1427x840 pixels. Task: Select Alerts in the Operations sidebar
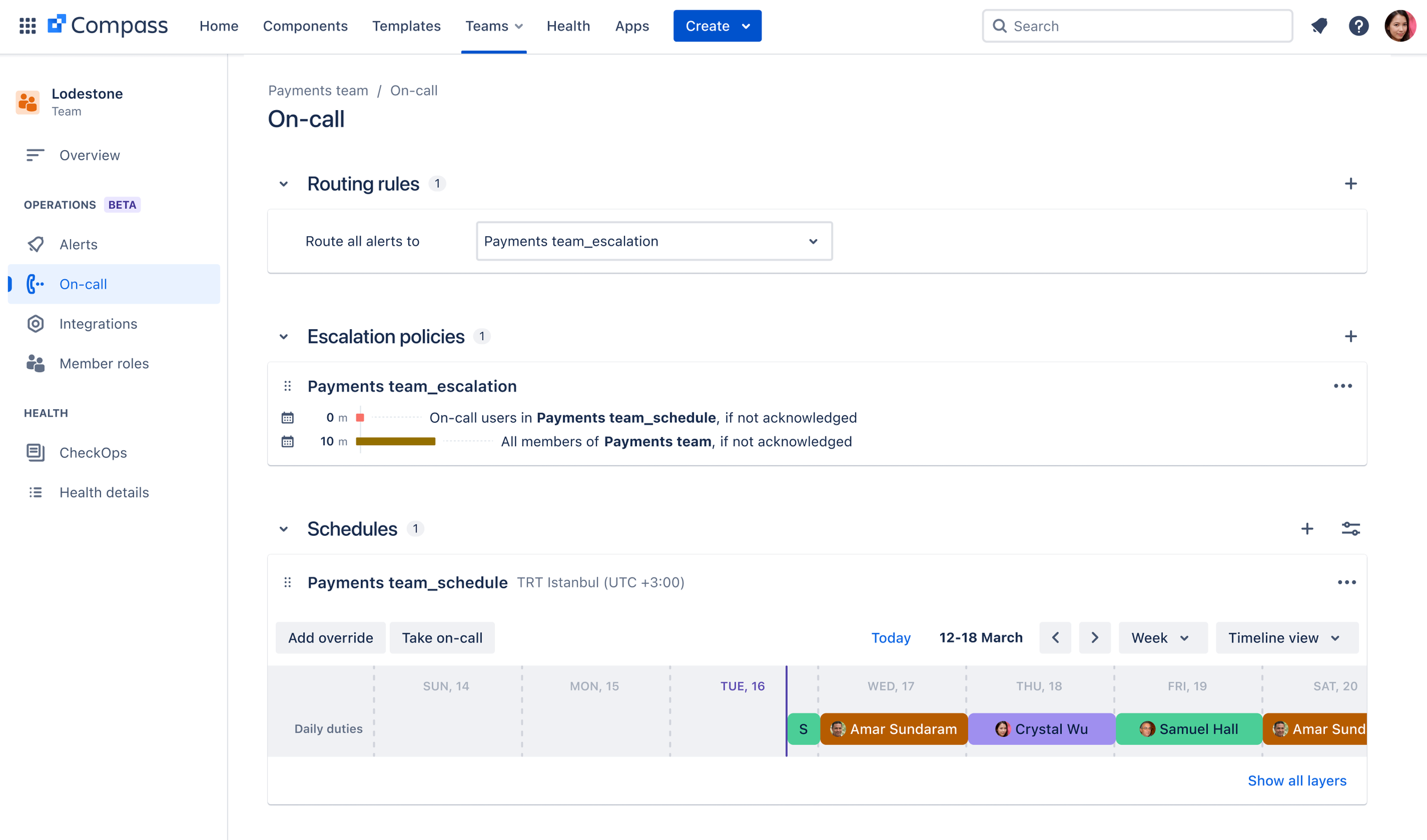click(79, 244)
